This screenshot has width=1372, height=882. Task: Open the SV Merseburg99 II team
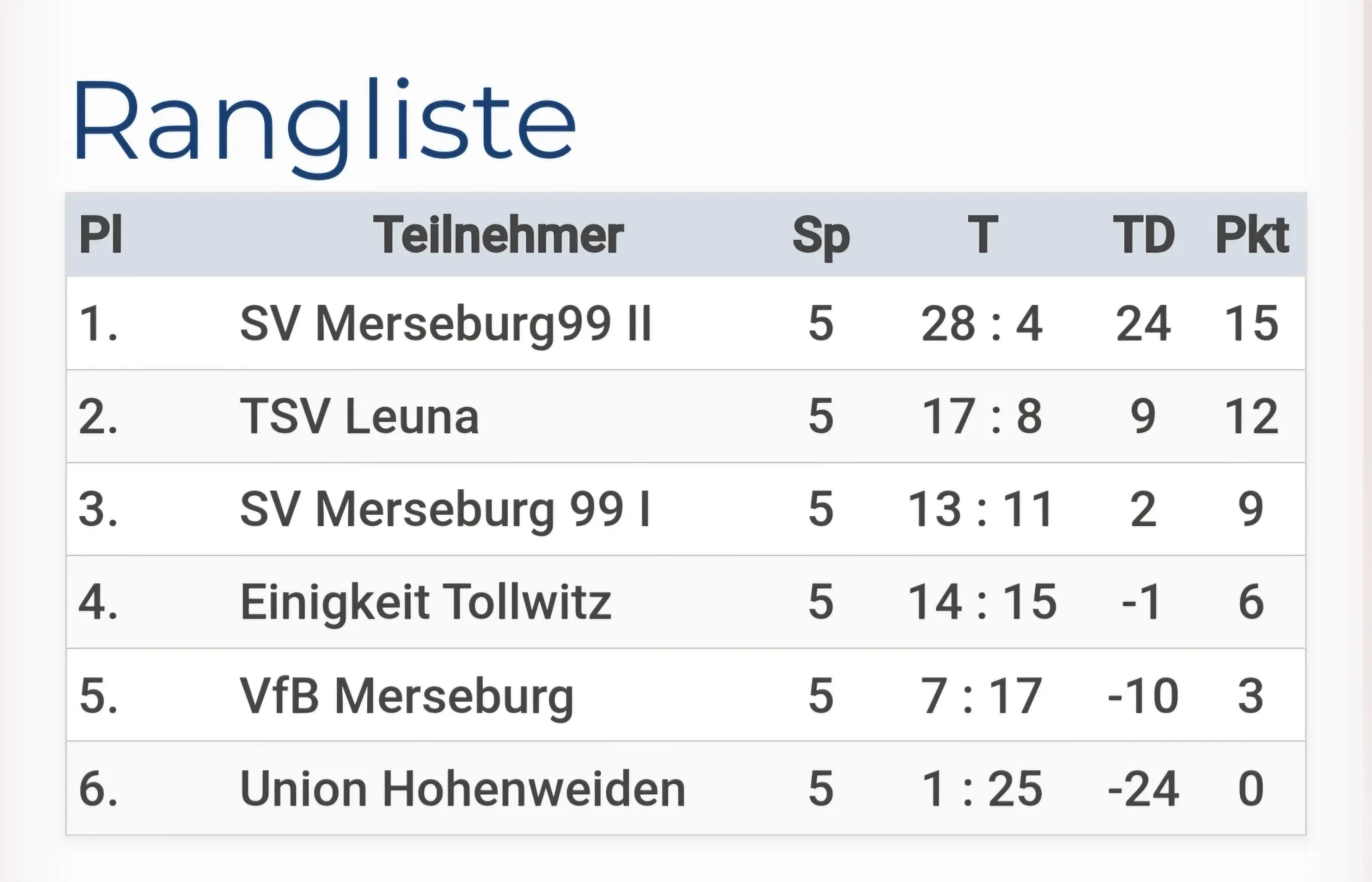[445, 324]
